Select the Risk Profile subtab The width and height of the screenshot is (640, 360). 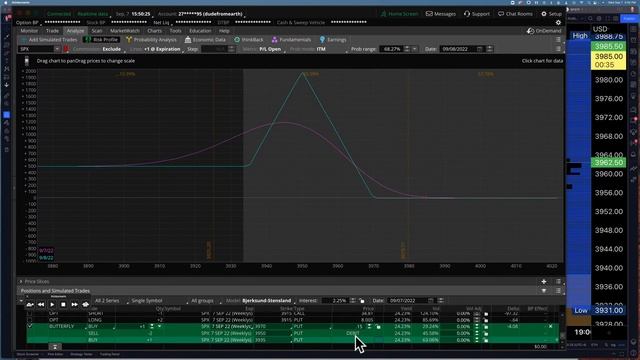tap(101, 40)
